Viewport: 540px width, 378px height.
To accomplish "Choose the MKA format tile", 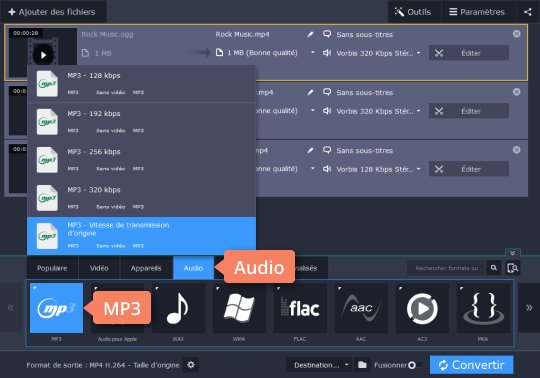I will point(483,308).
